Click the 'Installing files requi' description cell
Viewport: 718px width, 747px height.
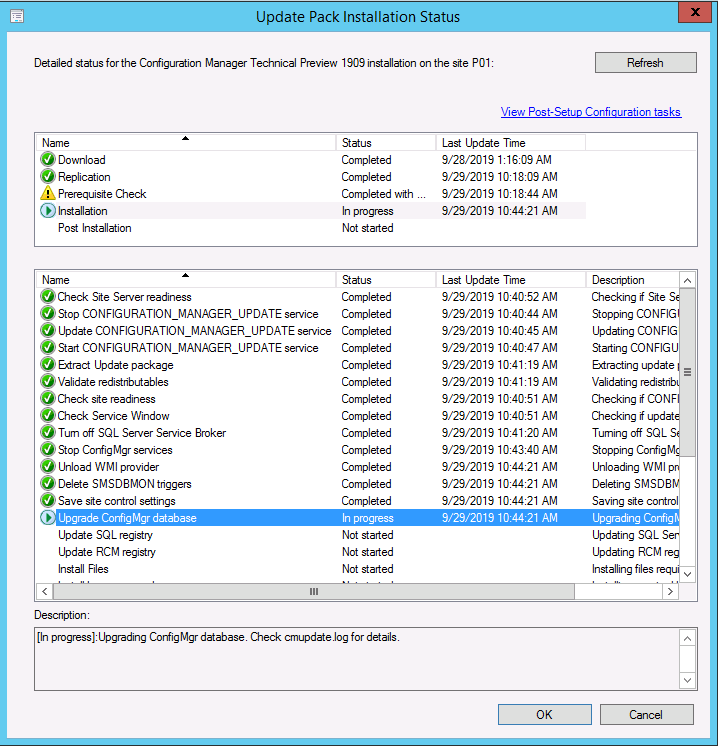635,569
